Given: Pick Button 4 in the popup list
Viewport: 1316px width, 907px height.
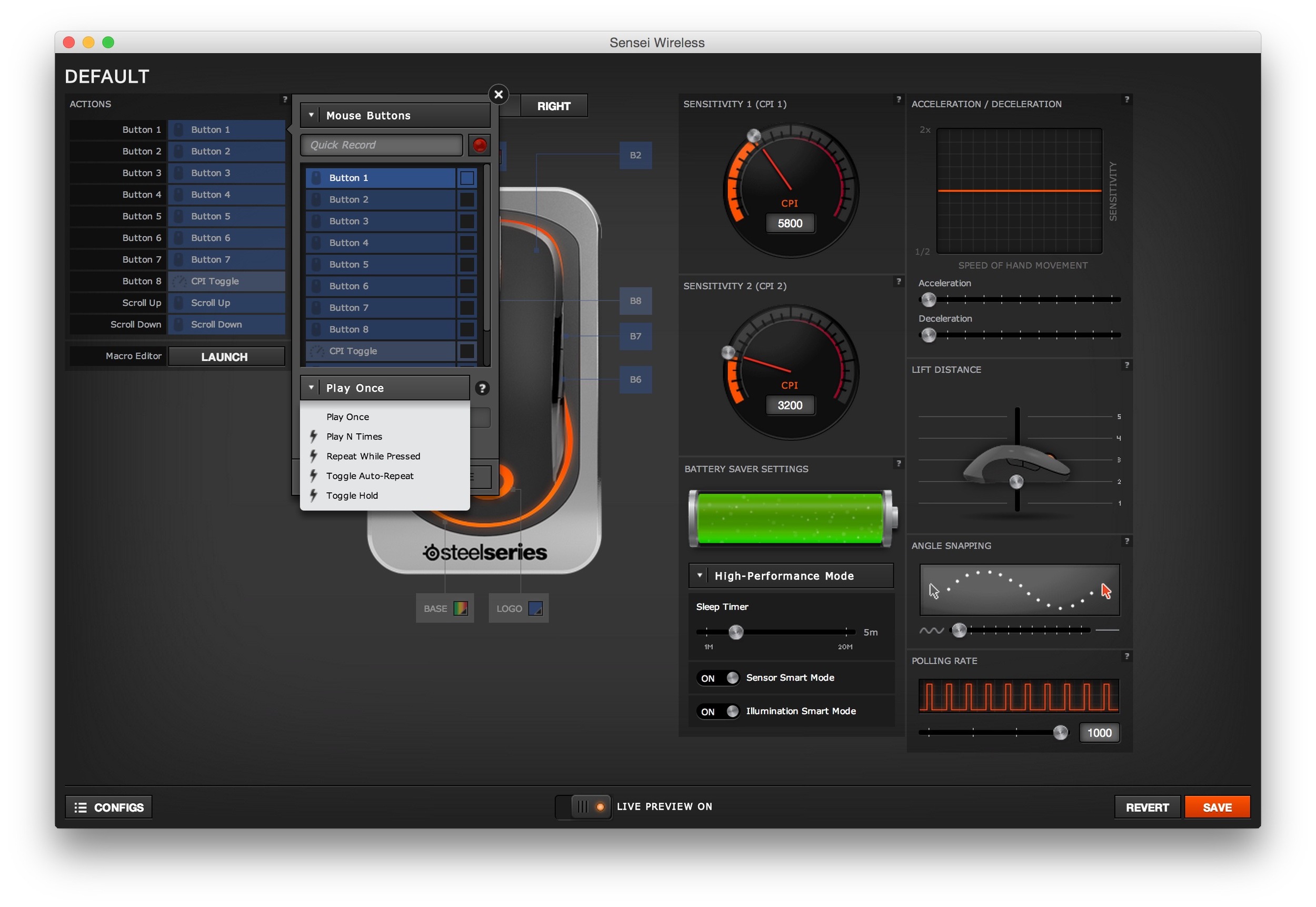Looking at the screenshot, I should click(x=380, y=243).
